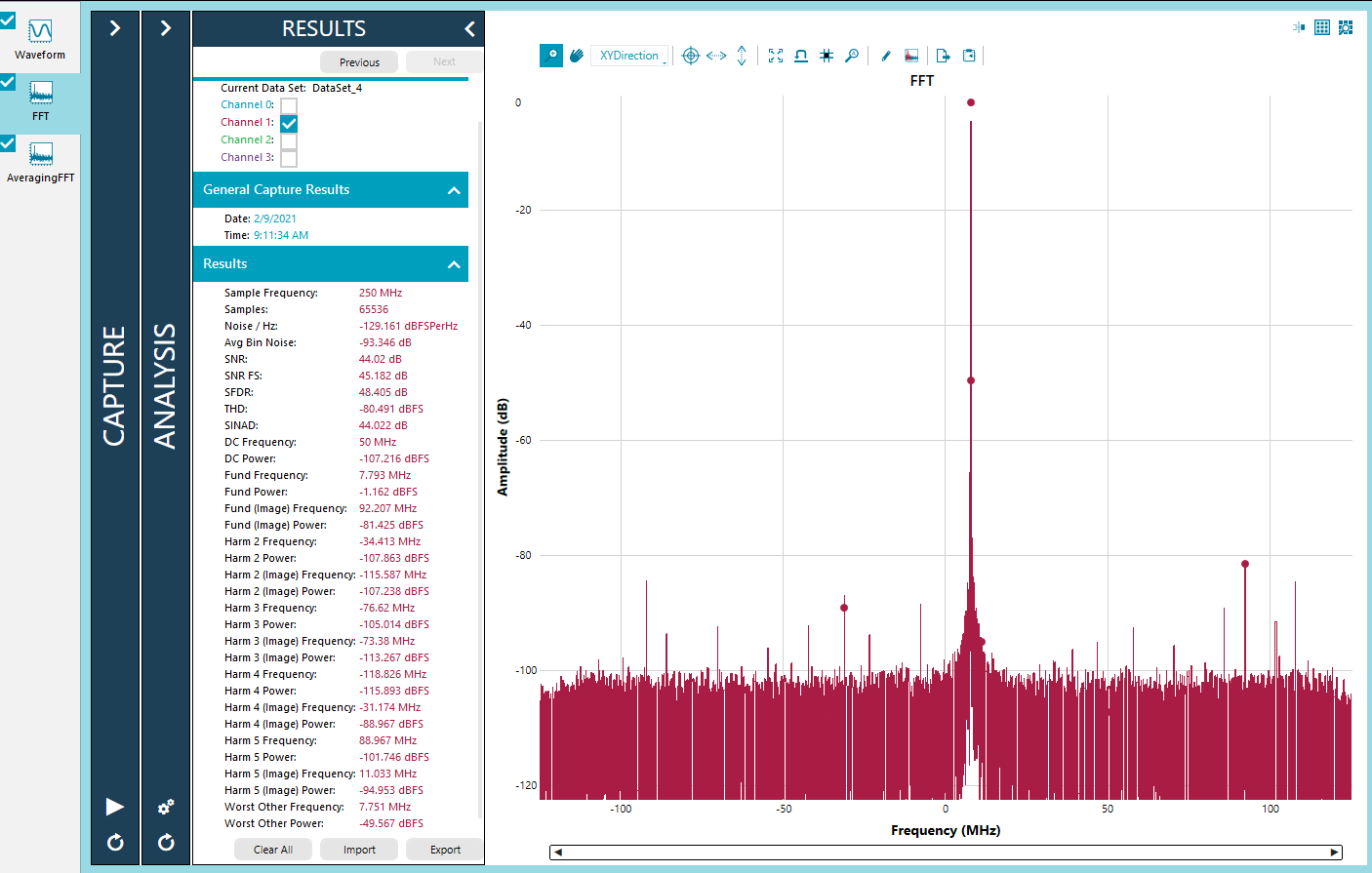Viewport: 1372px width, 873px height.
Task: Click the export document arrow icon
Action: click(x=944, y=56)
